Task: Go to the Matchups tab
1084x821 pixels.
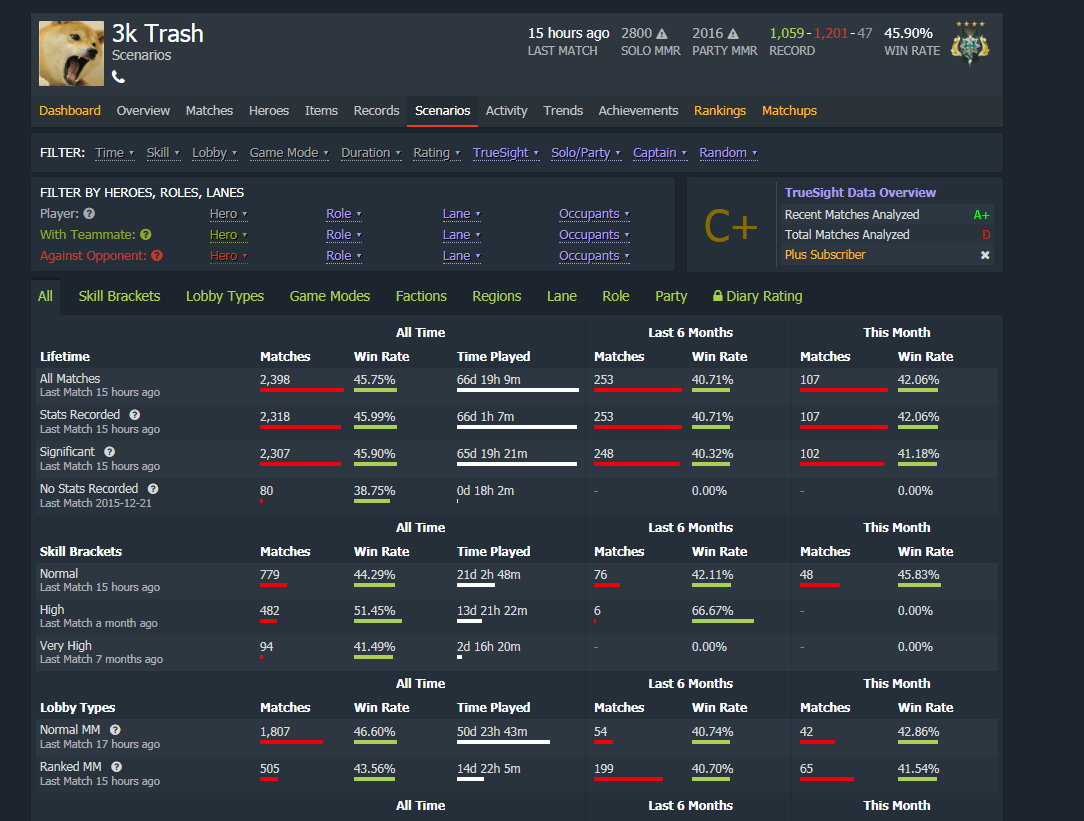Action: 789,111
